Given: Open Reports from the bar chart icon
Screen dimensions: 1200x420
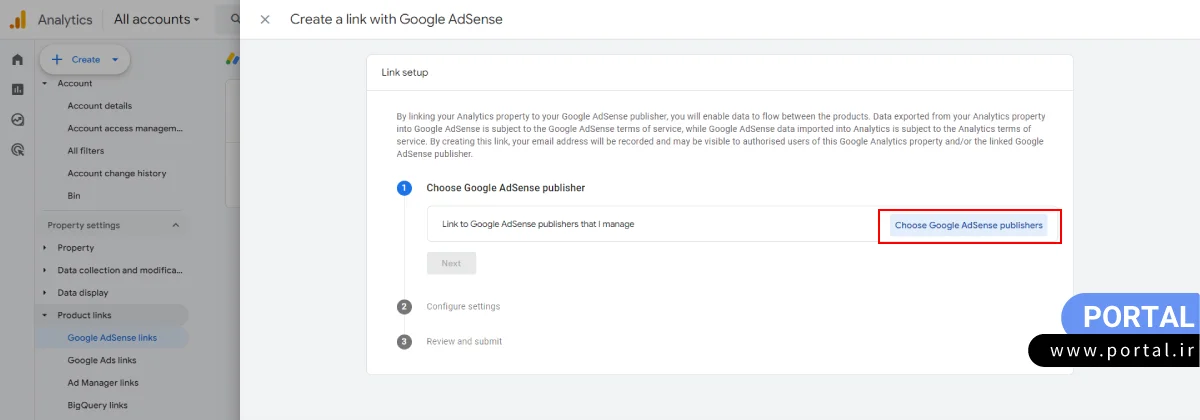Looking at the screenshot, I should click(17, 89).
